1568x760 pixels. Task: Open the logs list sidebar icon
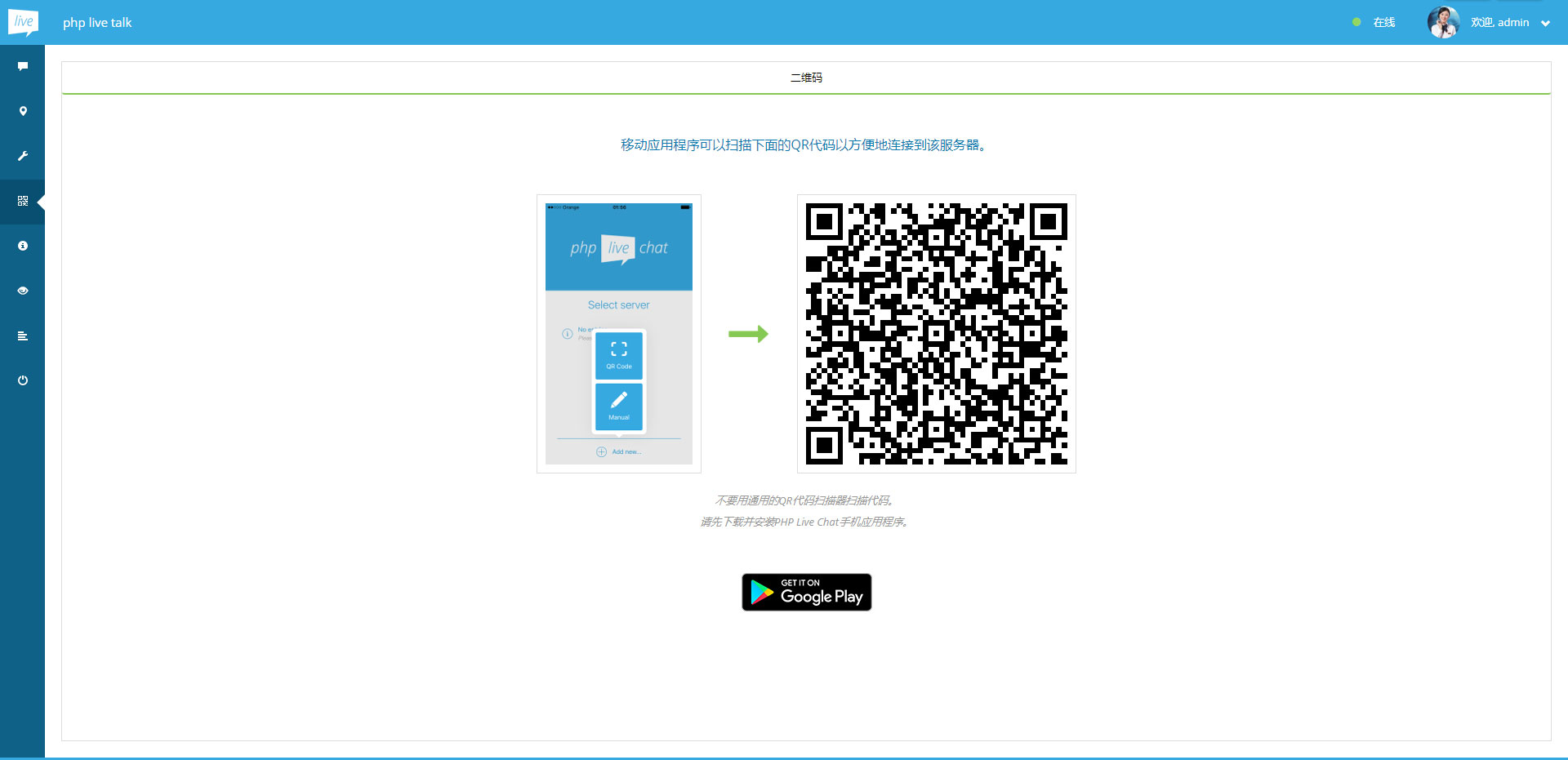tap(22, 336)
